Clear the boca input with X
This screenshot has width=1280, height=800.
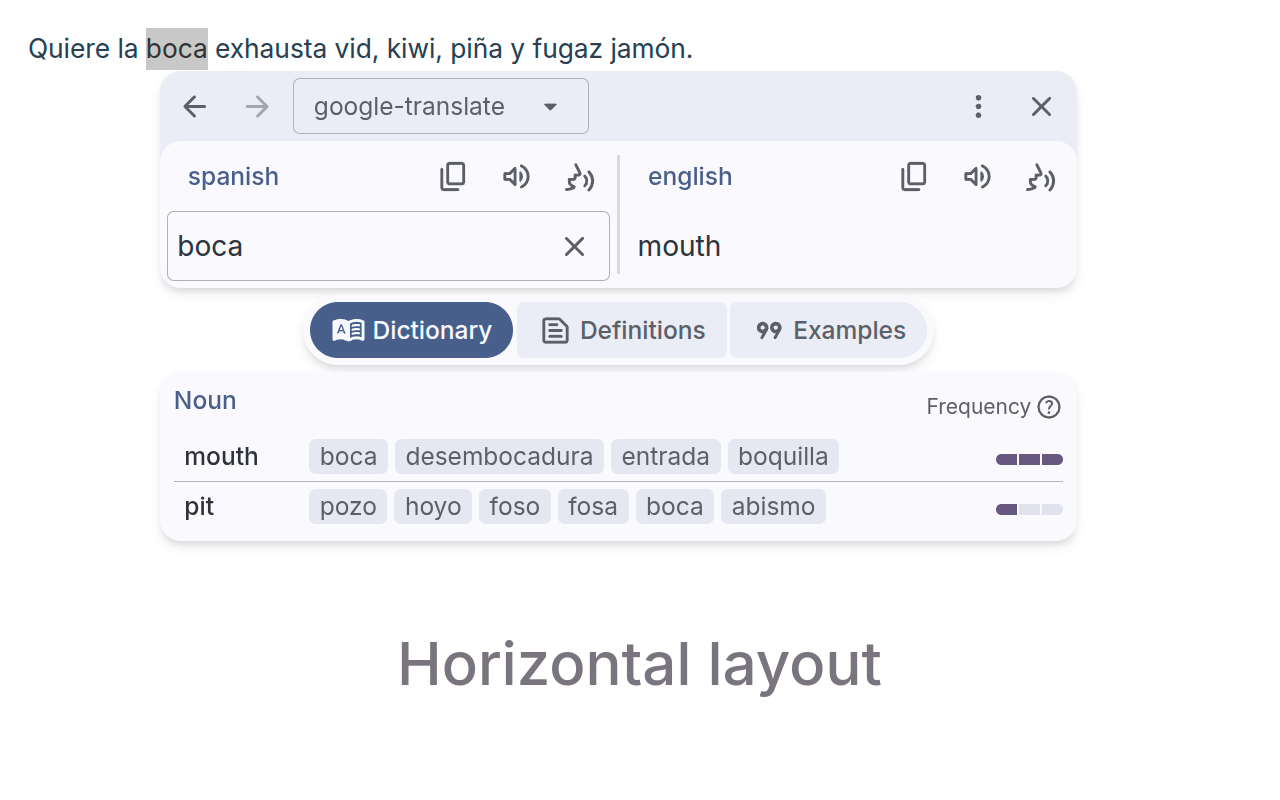click(x=574, y=247)
